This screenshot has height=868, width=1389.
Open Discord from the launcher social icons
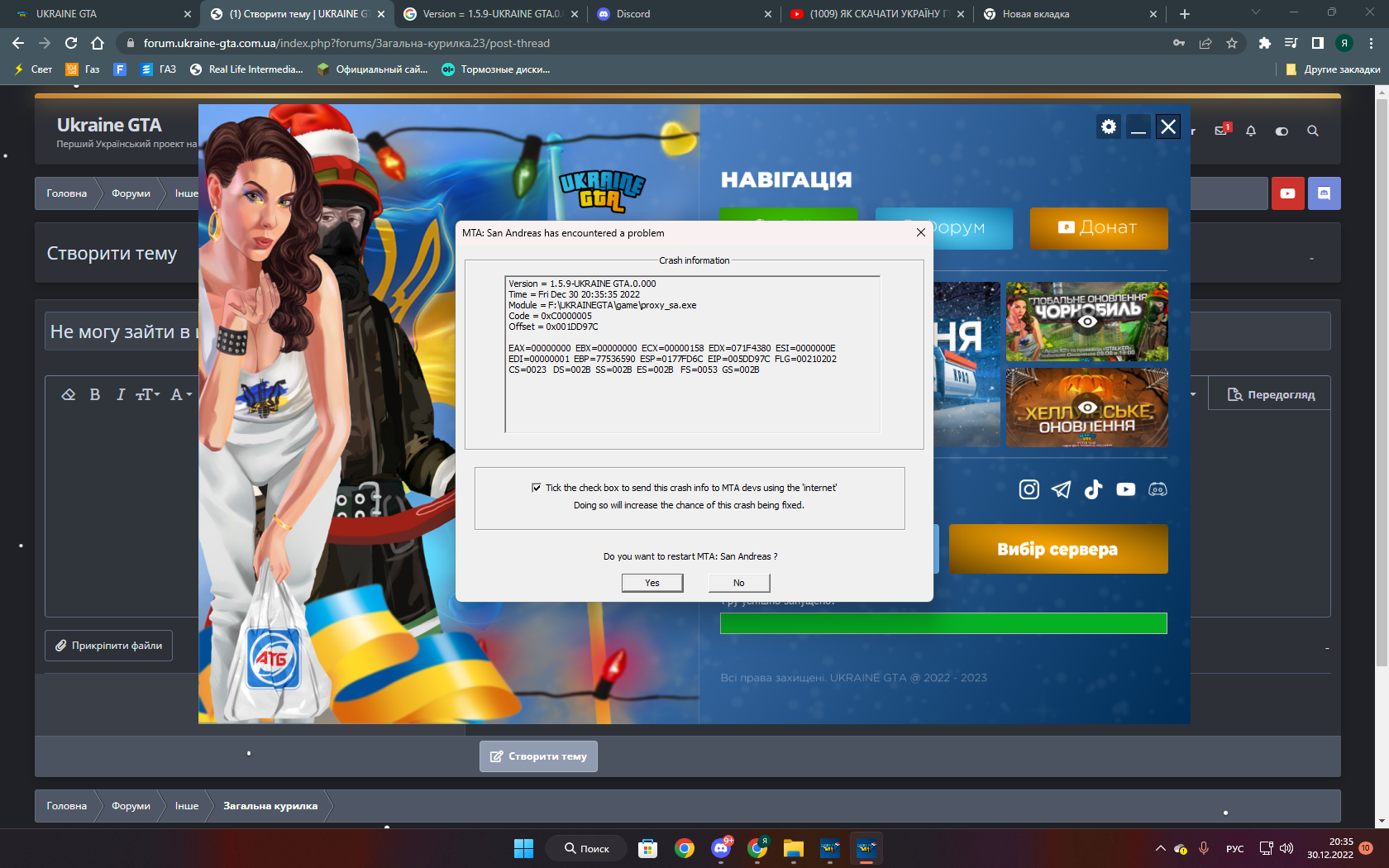tap(1157, 489)
